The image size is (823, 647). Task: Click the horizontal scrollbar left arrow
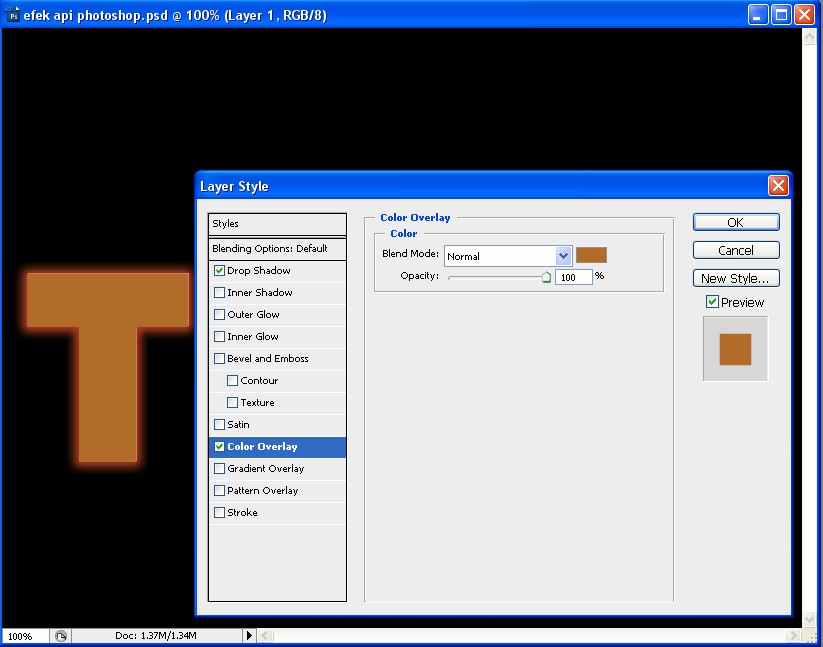point(265,636)
